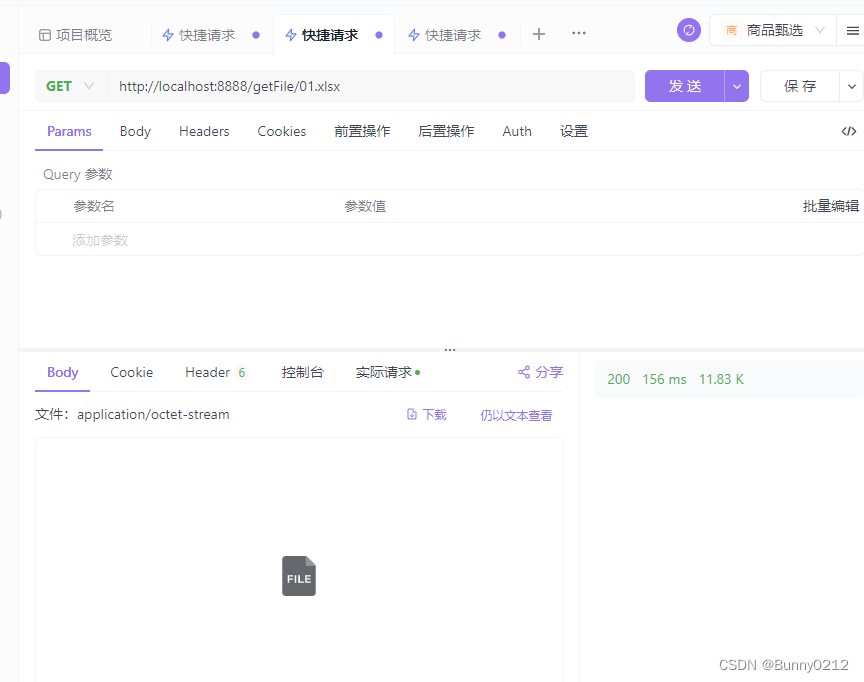Change the GET request method dropdown

point(71,86)
